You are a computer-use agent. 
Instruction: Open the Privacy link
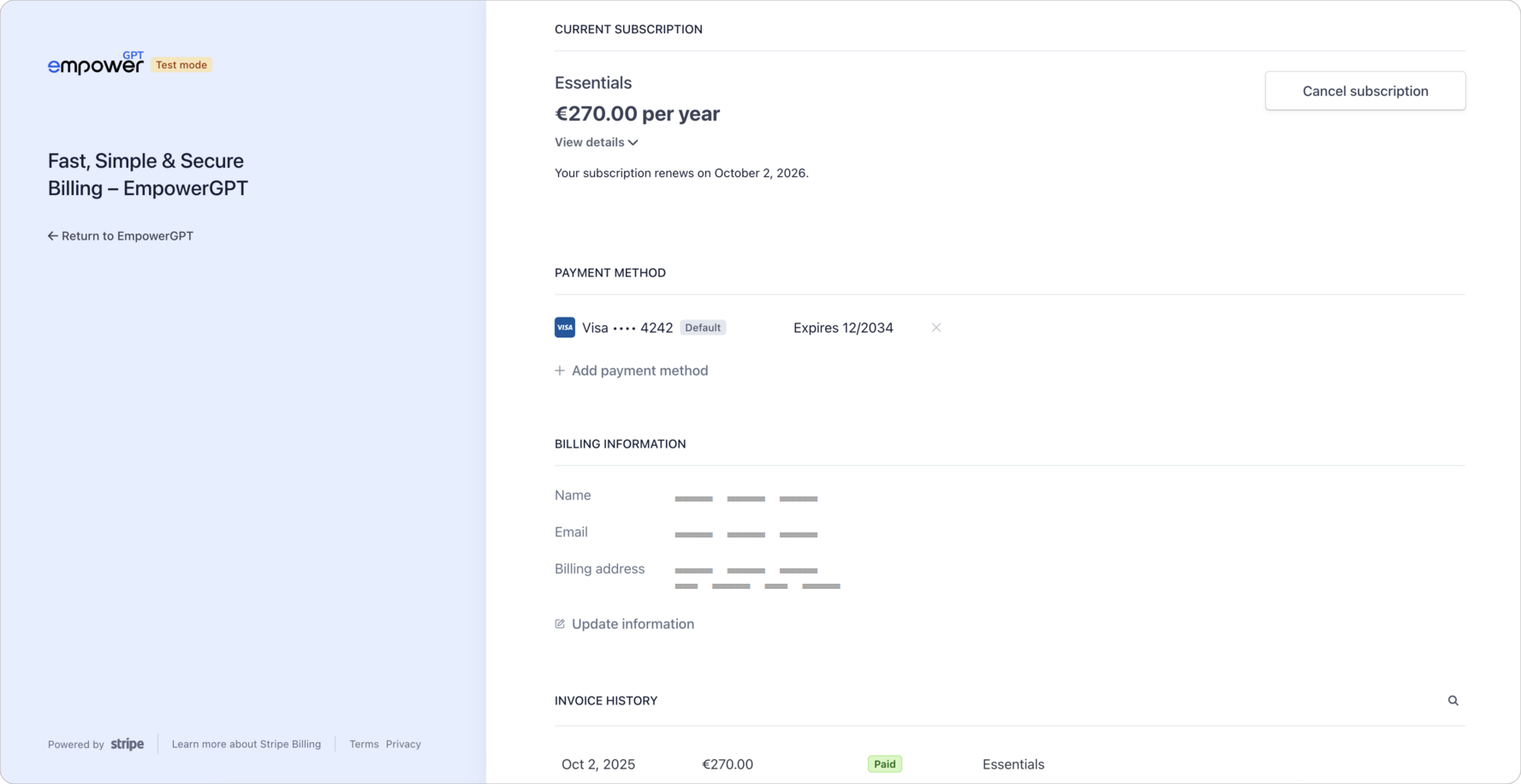point(403,745)
